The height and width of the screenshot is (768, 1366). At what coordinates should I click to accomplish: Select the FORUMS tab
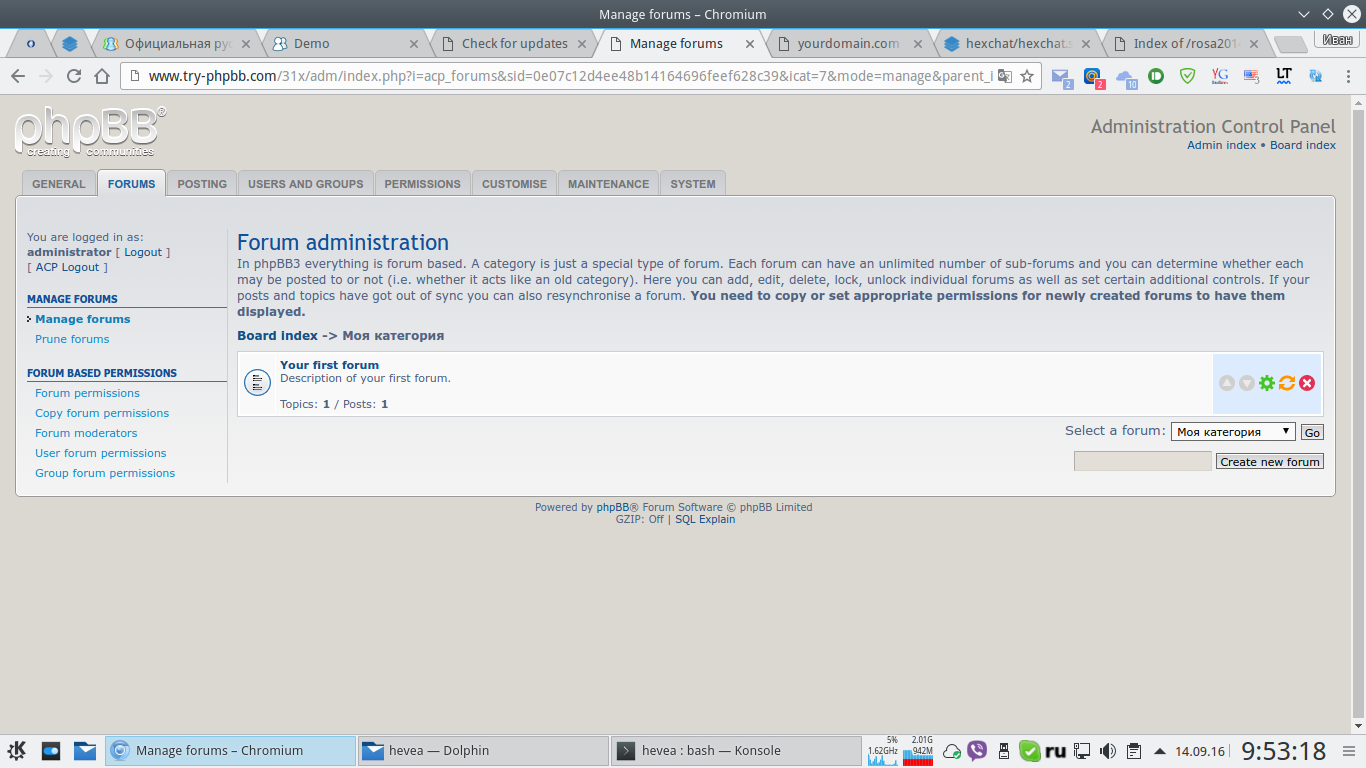132,184
